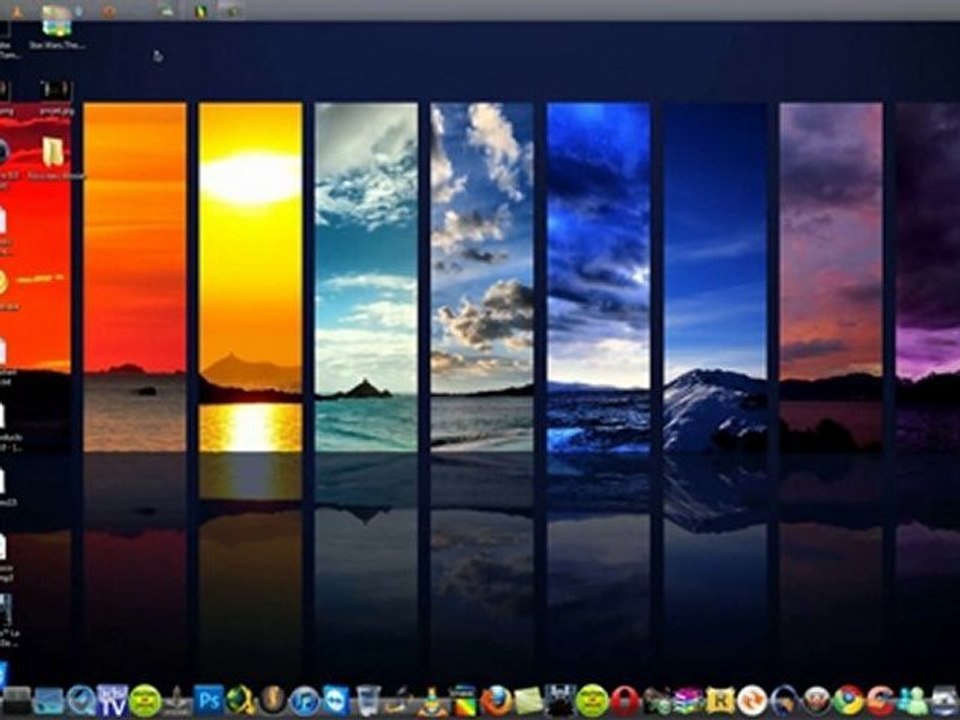Open the yellow sticky notes icon

(528, 700)
